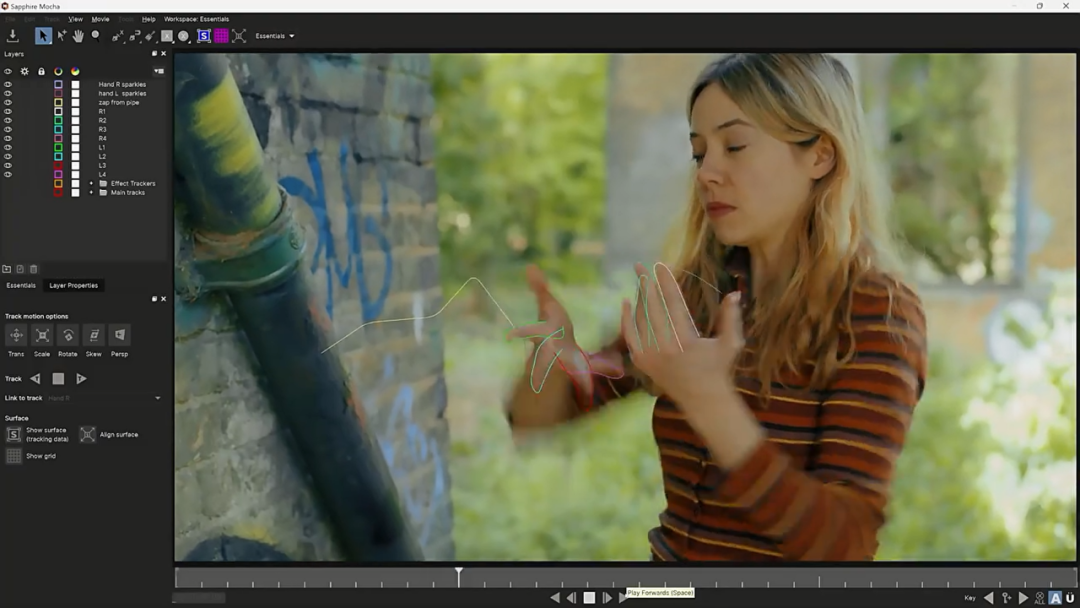Select the L3 layer name
The image size is (1080, 608).
pos(102,165)
